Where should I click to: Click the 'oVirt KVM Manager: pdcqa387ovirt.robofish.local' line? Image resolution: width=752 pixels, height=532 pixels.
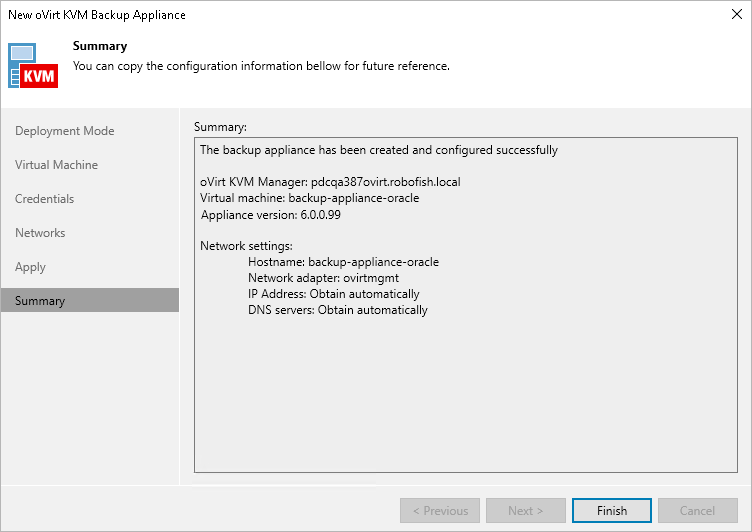pyautogui.click(x=330, y=182)
